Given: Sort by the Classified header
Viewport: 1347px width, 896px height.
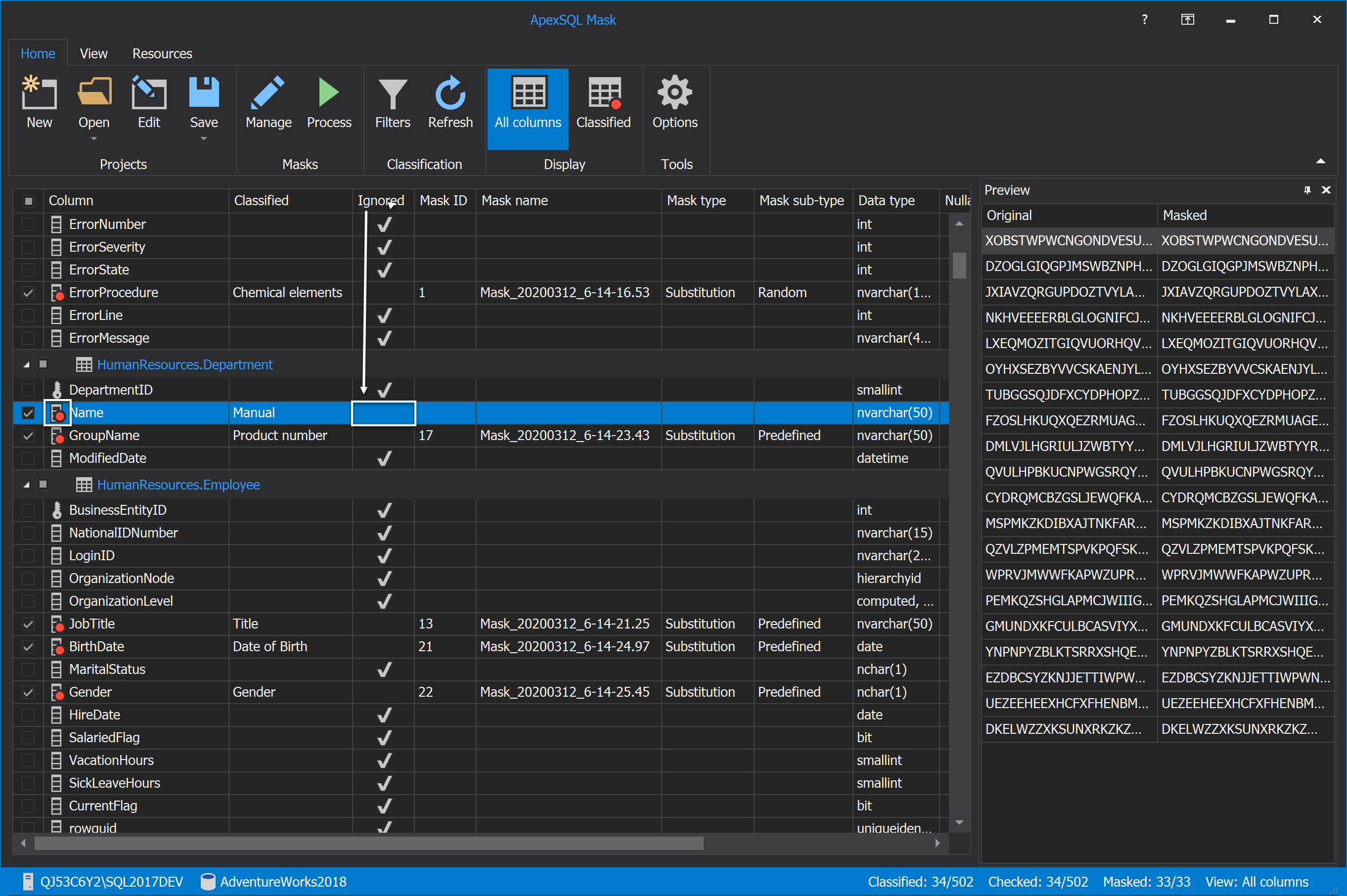Looking at the screenshot, I should (x=291, y=201).
